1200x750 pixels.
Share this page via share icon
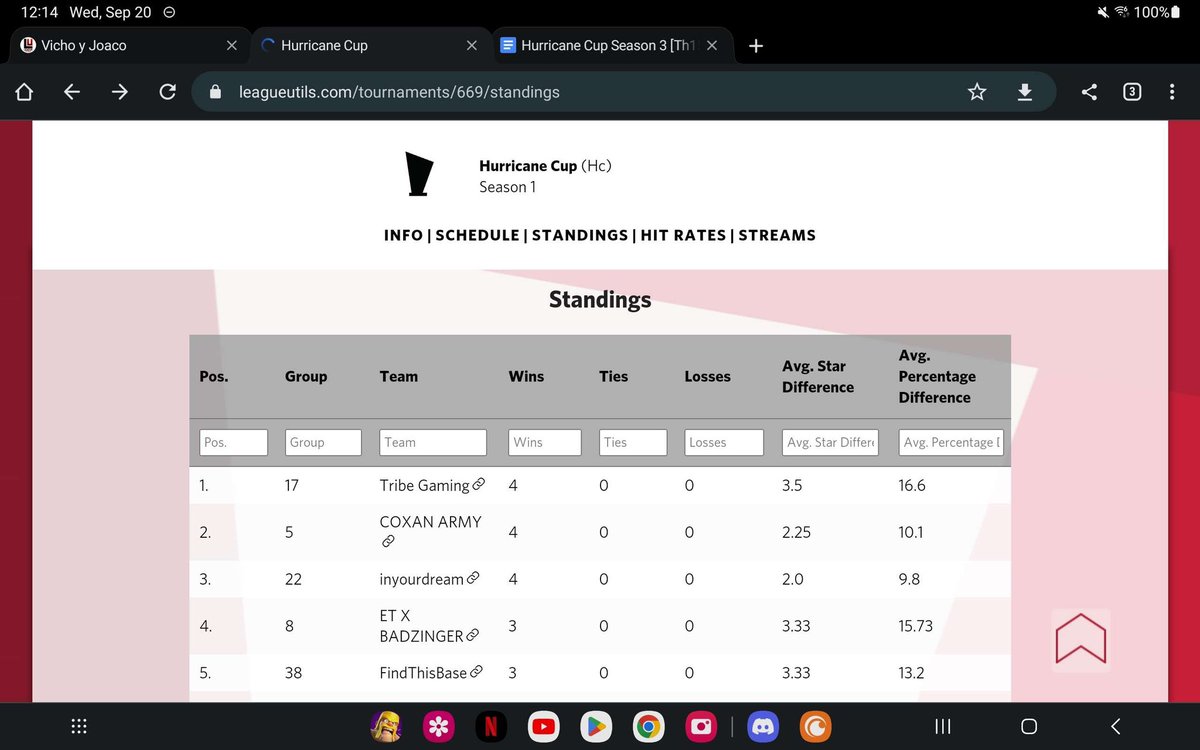[x=1089, y=92]
